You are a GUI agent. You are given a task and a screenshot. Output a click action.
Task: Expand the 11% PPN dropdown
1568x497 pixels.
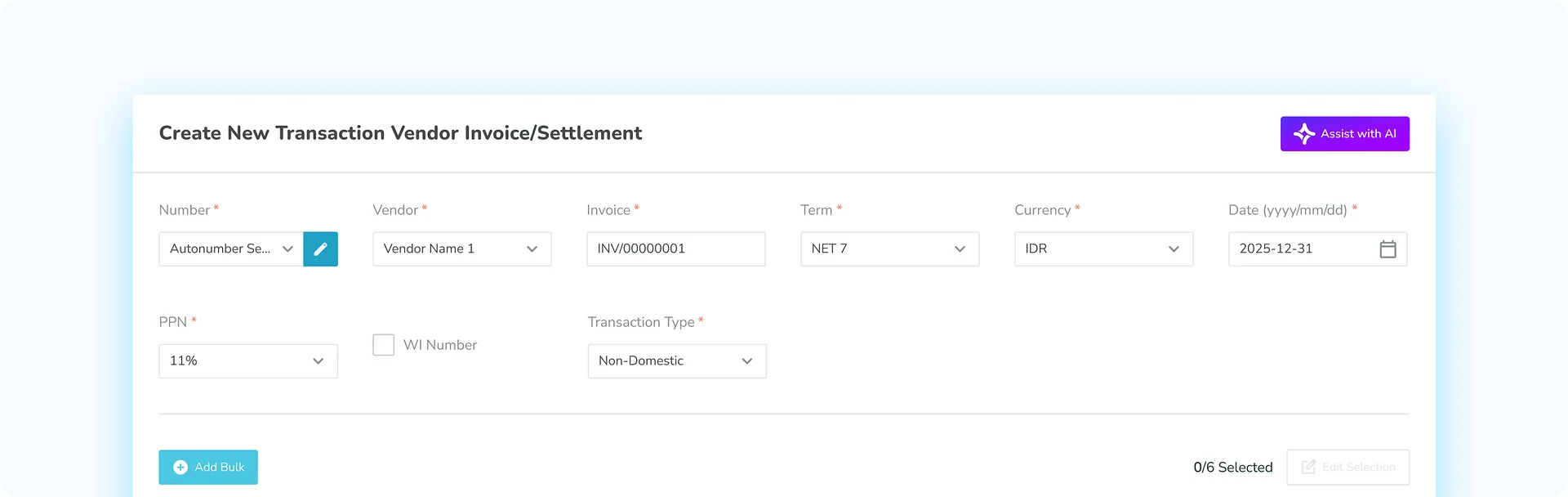[x=248, y=360]
